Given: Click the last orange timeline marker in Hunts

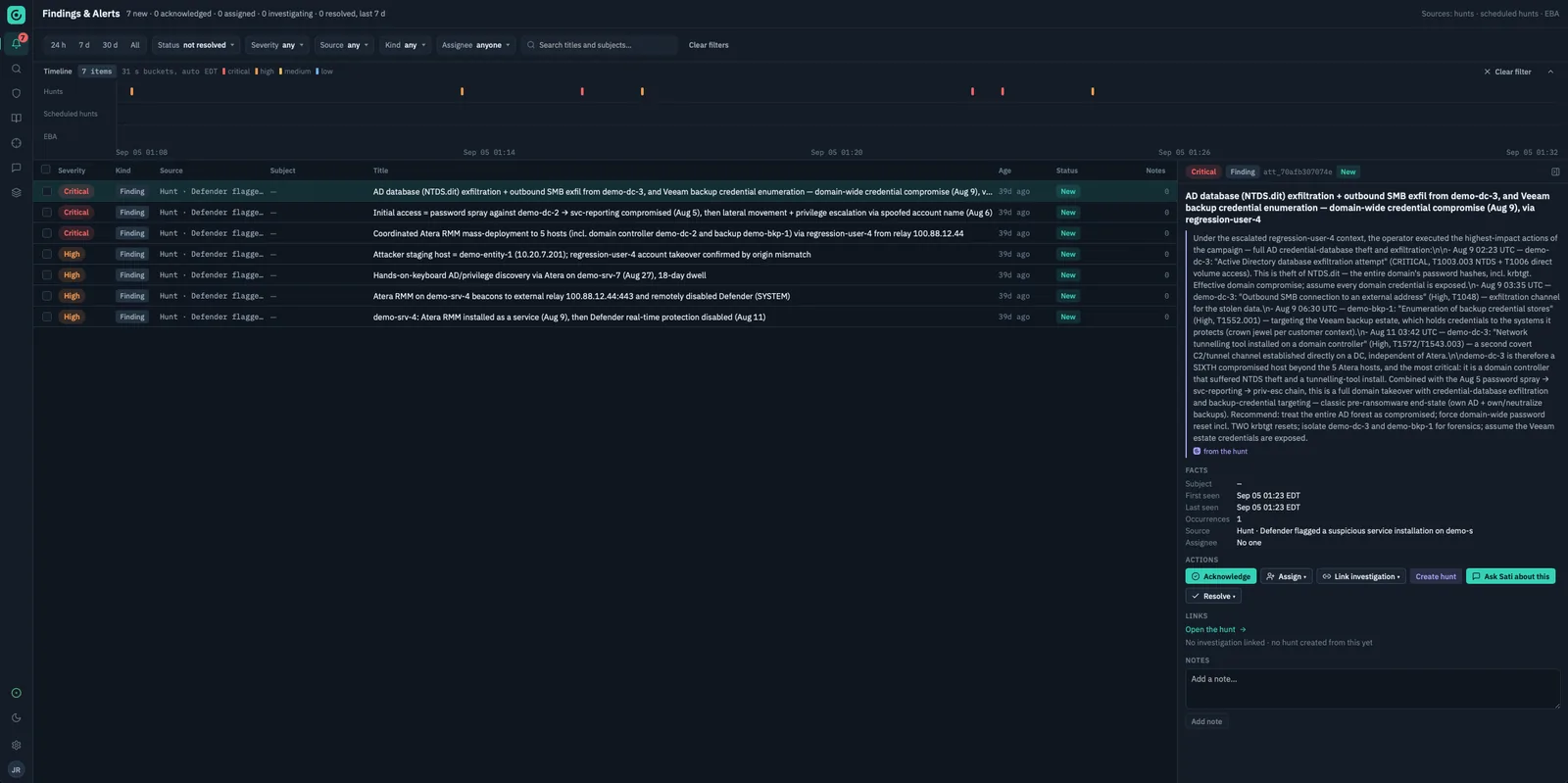Looking at the screenshot, I should pos(1093,91).
